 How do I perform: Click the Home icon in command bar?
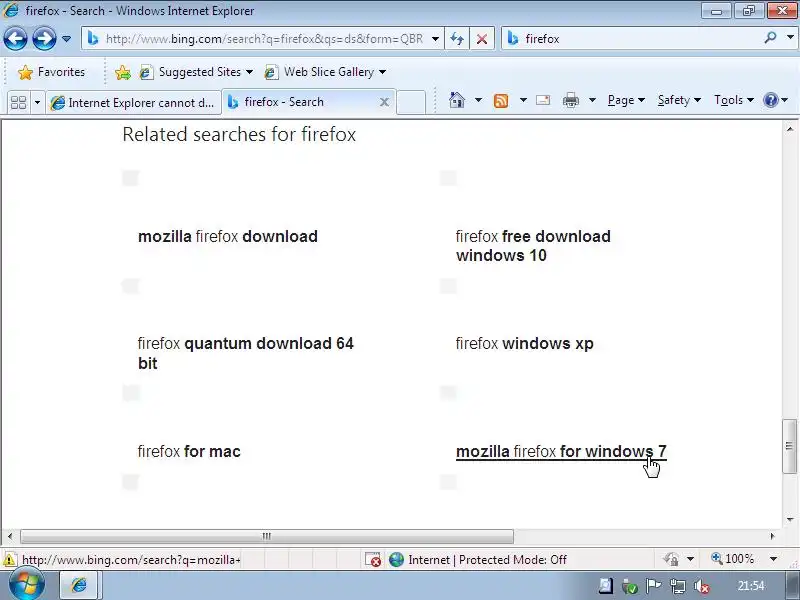[x=457, y=100]
